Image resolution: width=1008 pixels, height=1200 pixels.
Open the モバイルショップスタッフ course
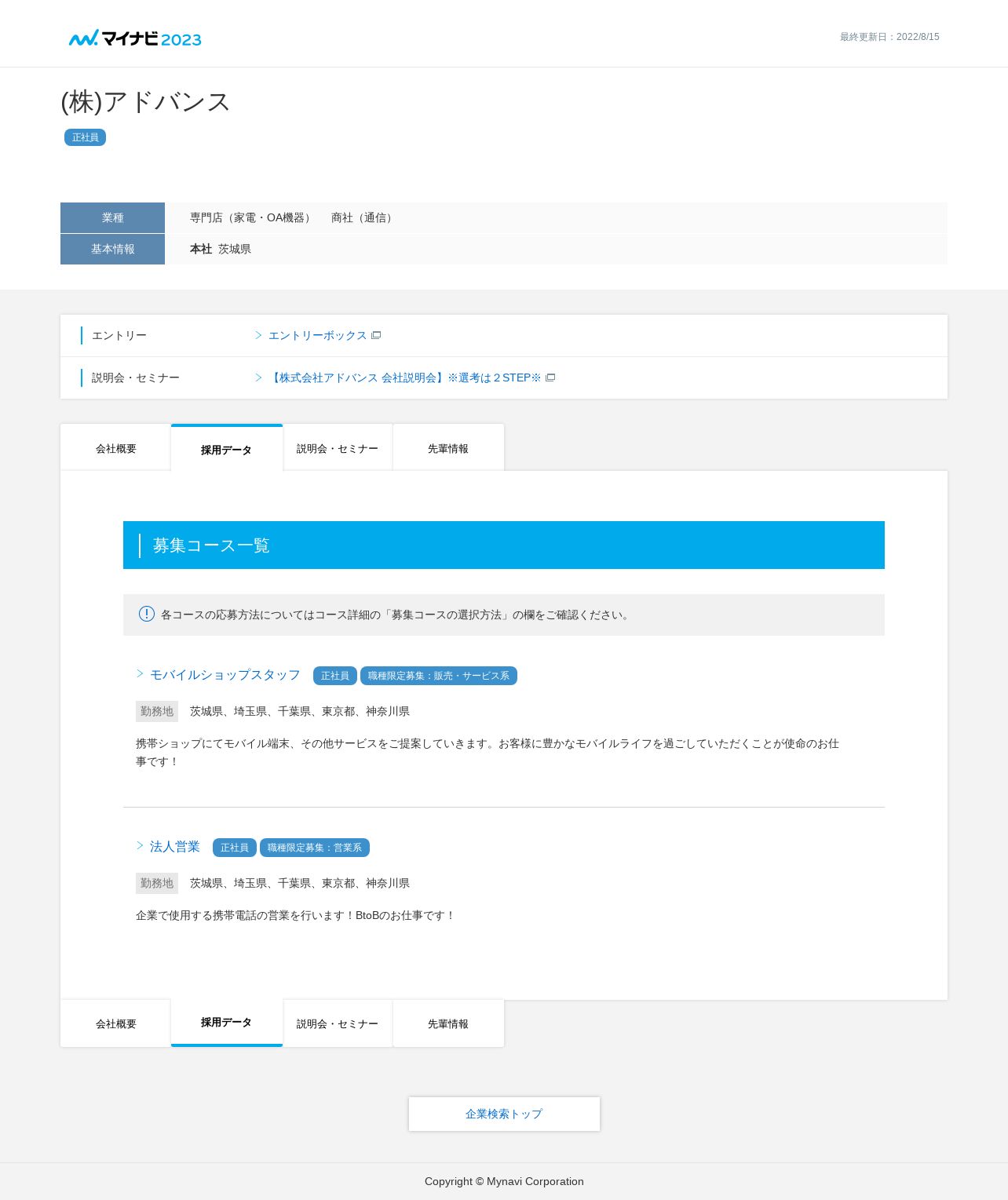pos(225,675)
